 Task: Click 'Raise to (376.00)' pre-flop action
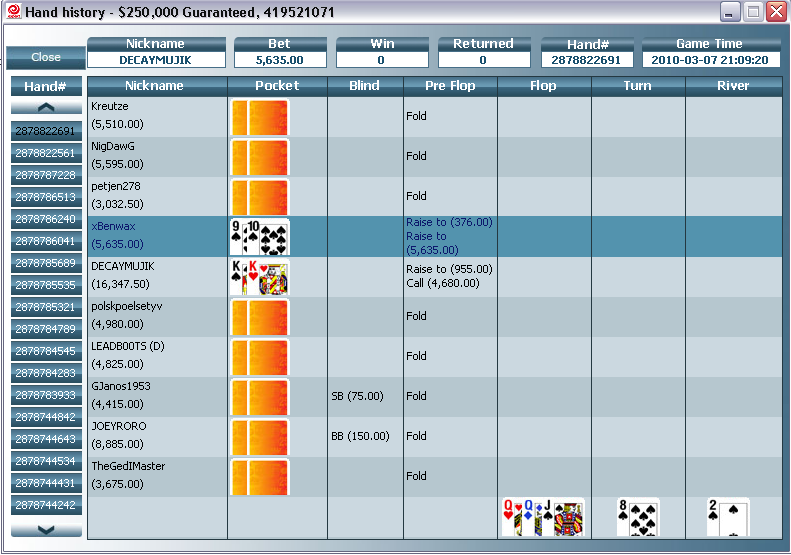[x=449, y=222]
